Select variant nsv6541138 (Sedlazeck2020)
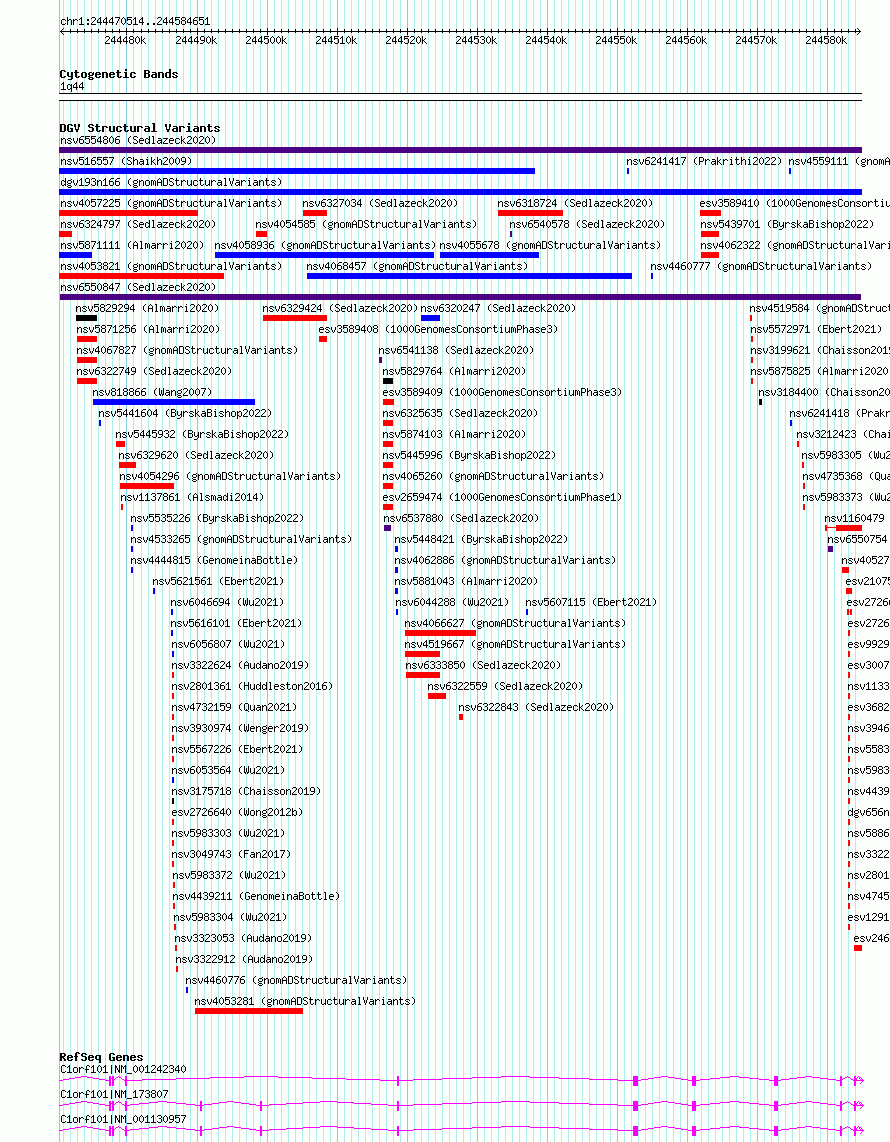 click(456, 350)
